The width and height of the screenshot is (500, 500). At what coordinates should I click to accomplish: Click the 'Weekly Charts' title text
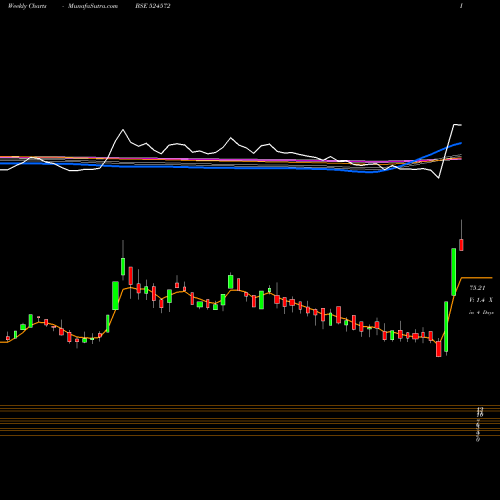[x=27, y=6]
